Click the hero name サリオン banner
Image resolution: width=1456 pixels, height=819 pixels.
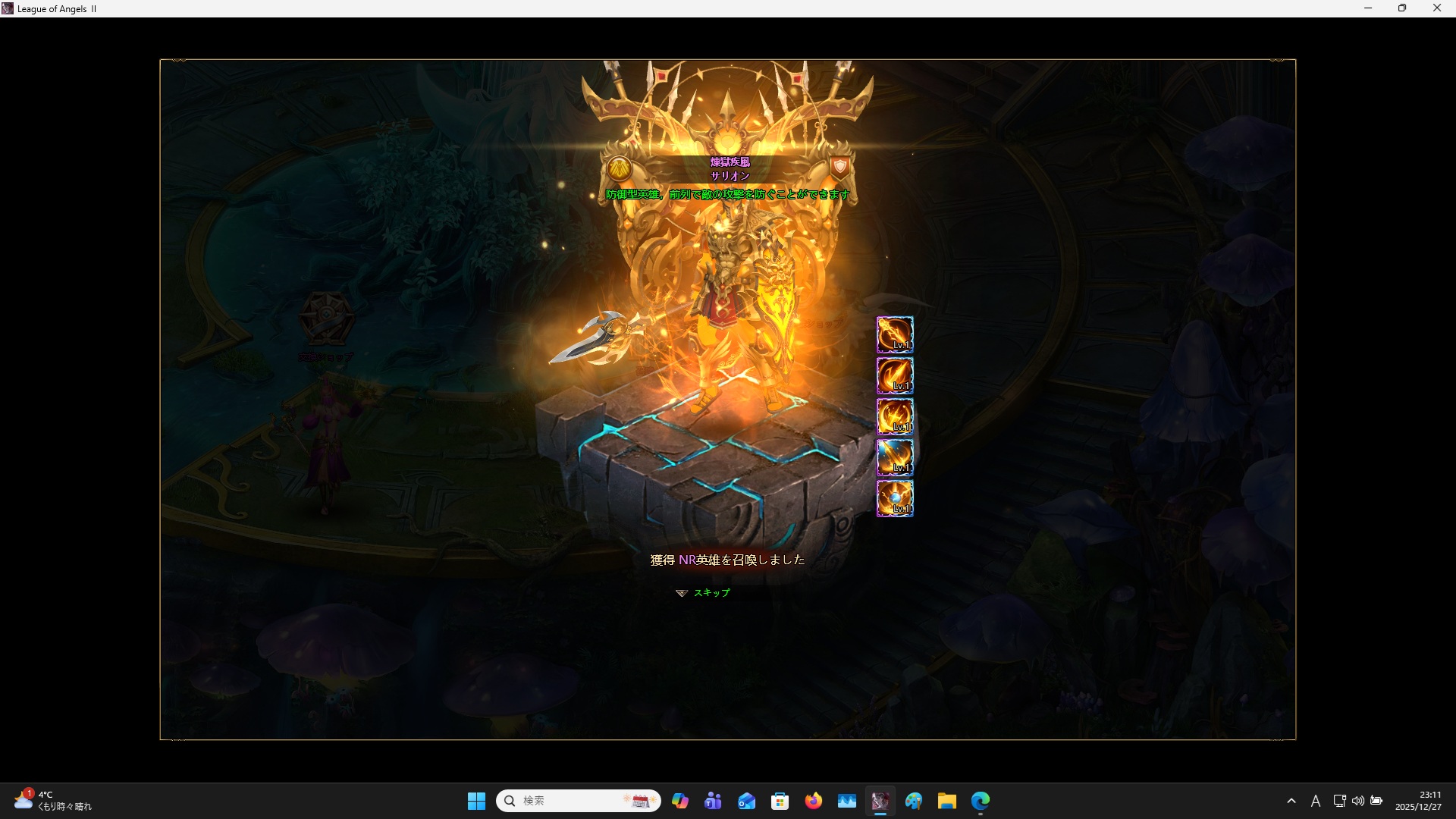coord(730,176)
